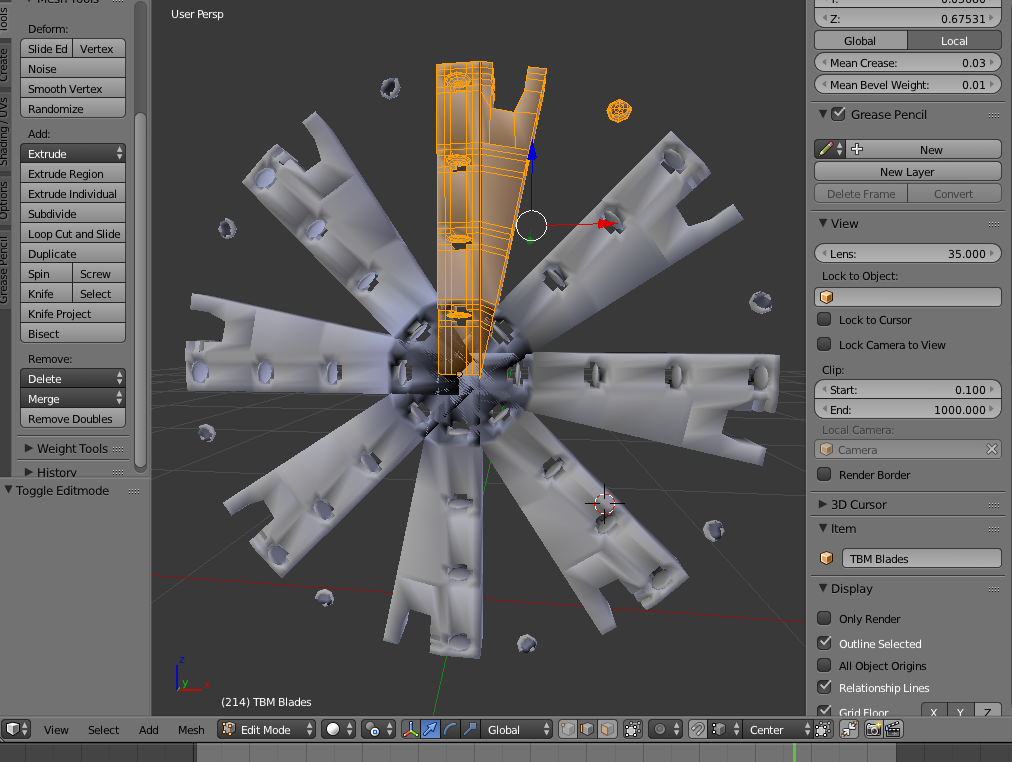Viewport: 1012px width, 762px height.
Task: Toggle snap during transform magnet icon
Action: pos(698,729)
